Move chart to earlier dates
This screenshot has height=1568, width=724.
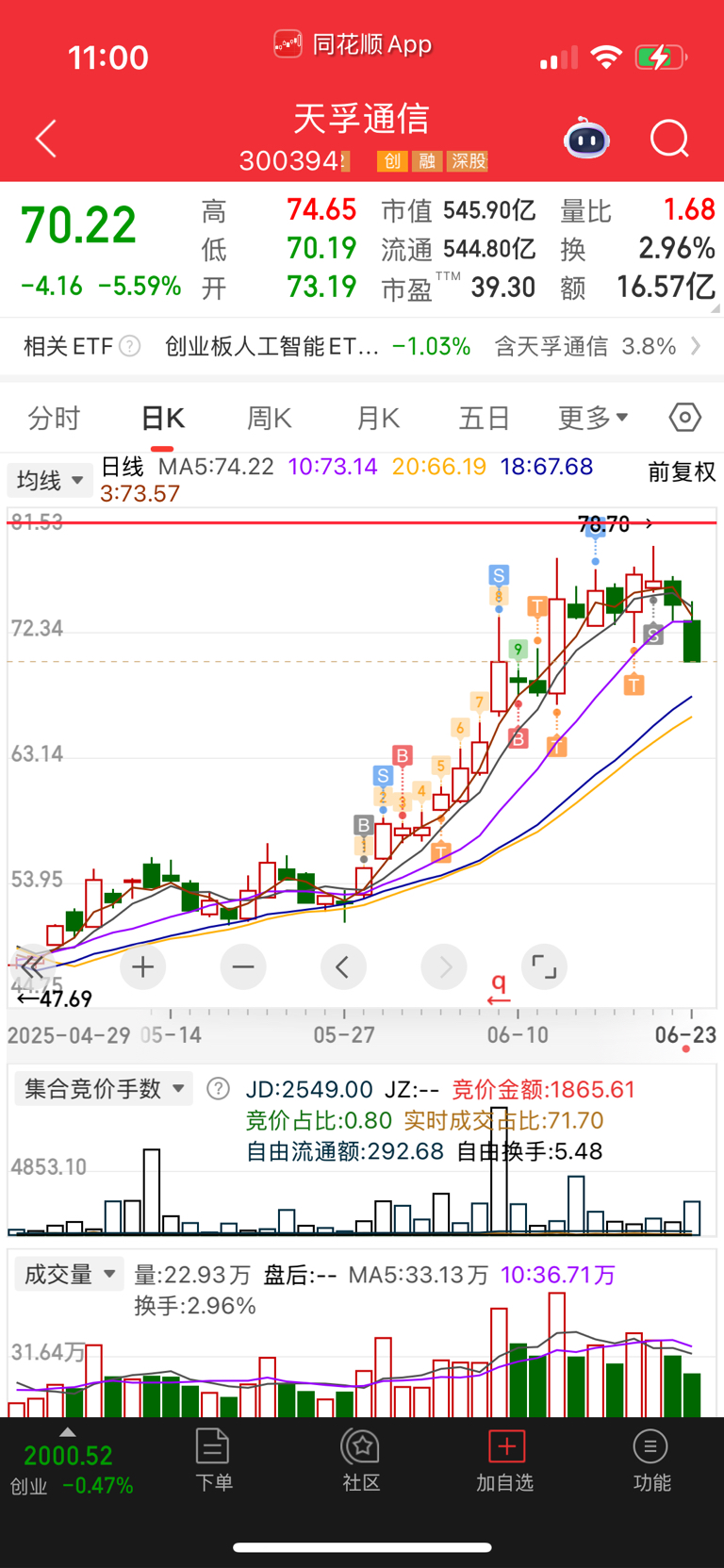(x=343, y=966)
